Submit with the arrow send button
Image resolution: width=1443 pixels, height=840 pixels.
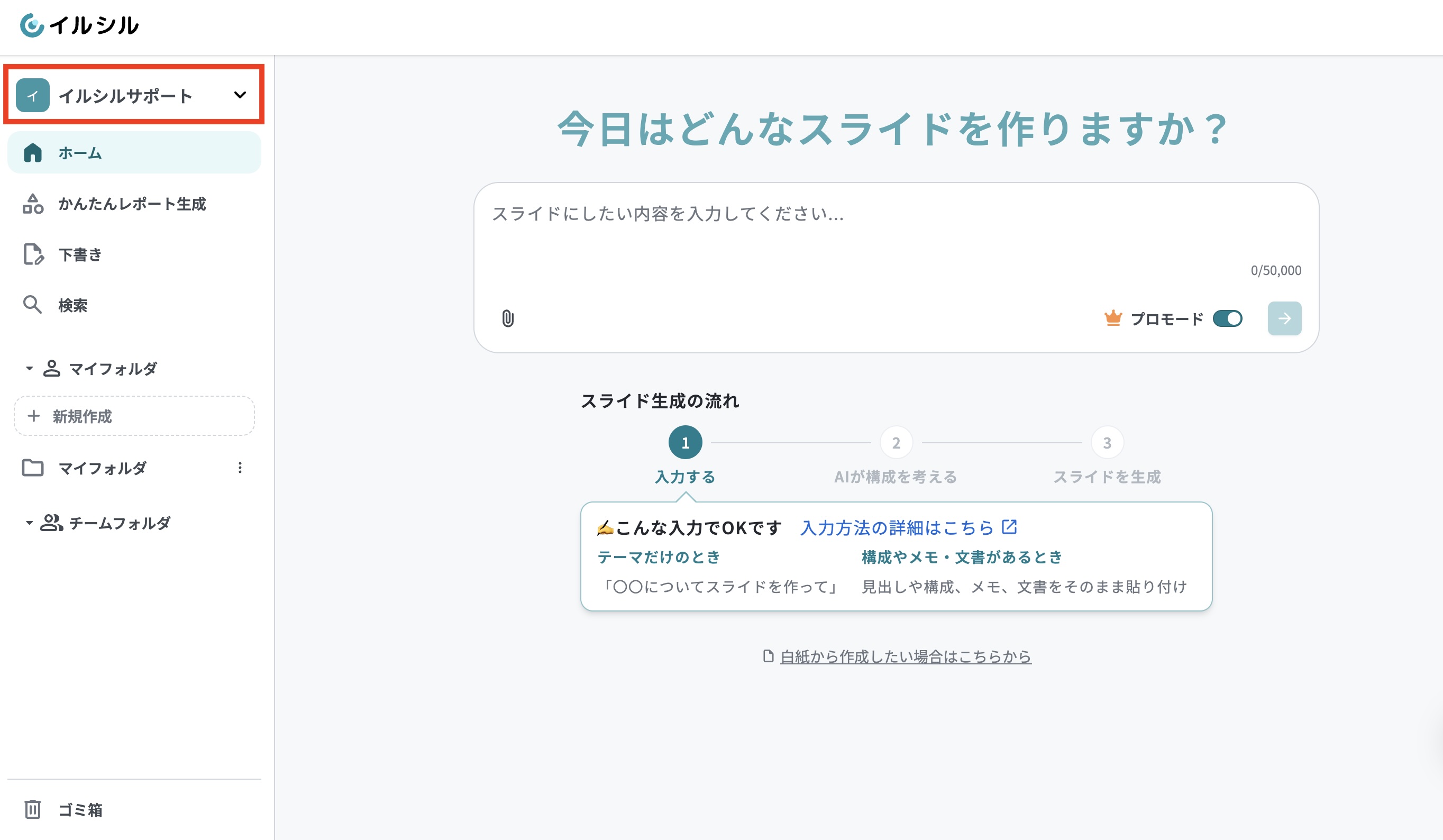[1284, 318]
